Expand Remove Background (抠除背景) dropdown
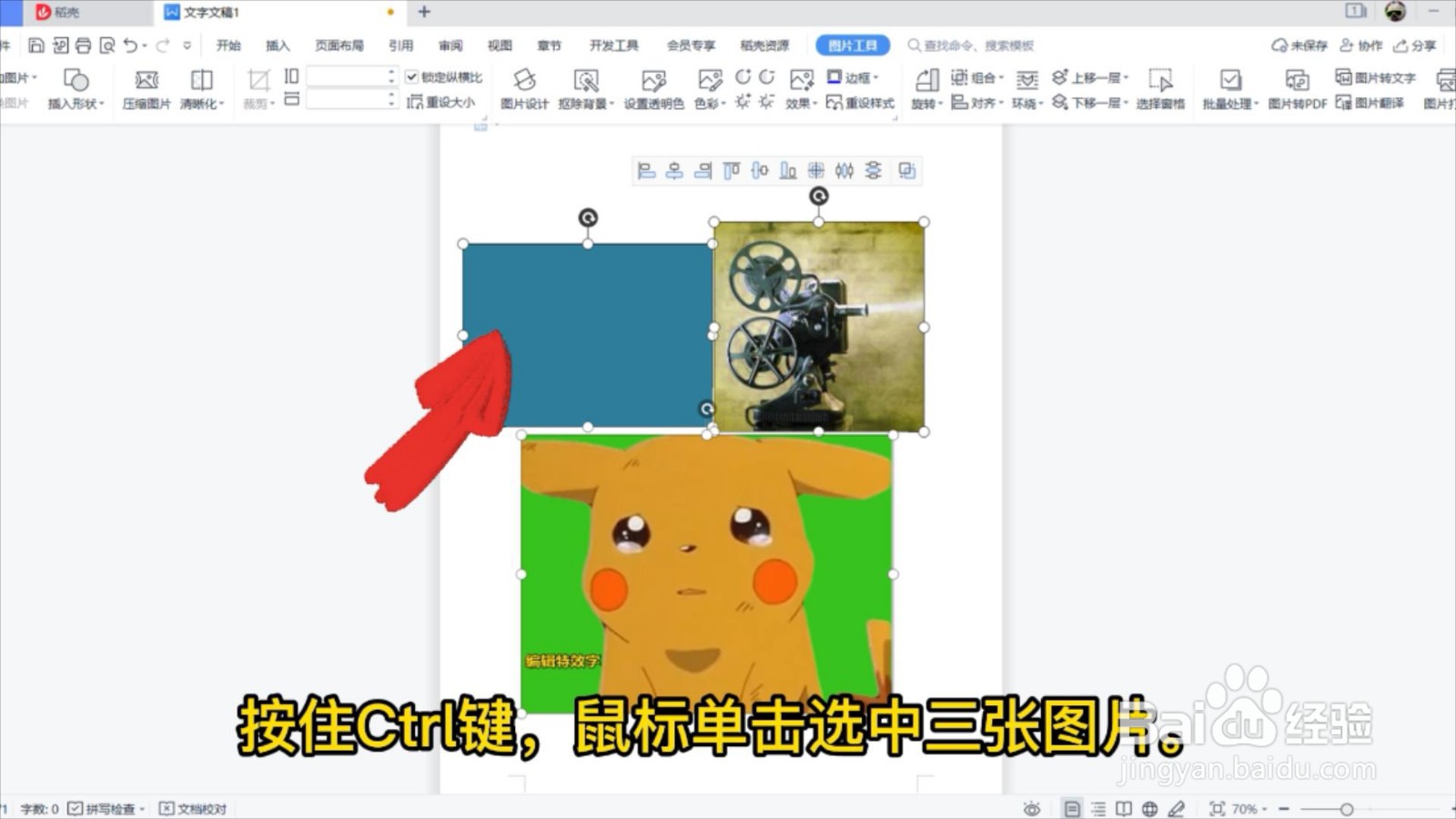Screen dimensions: 1456x819 tap(587, 103)
